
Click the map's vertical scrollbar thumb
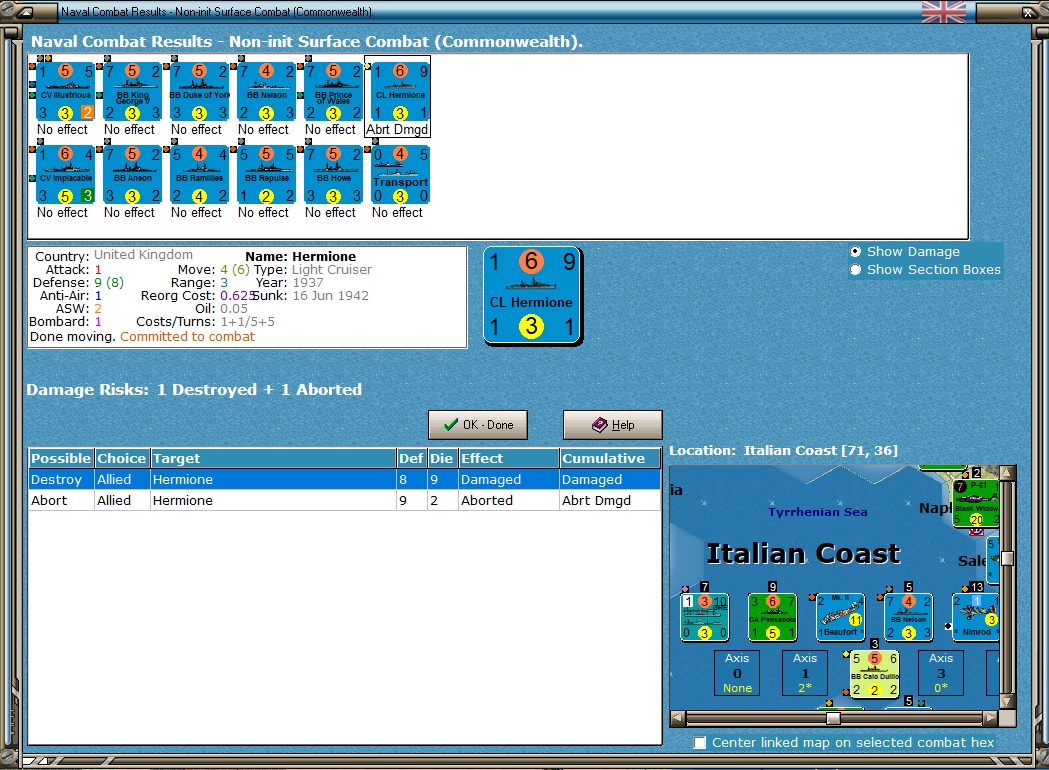coord(1007,558)
